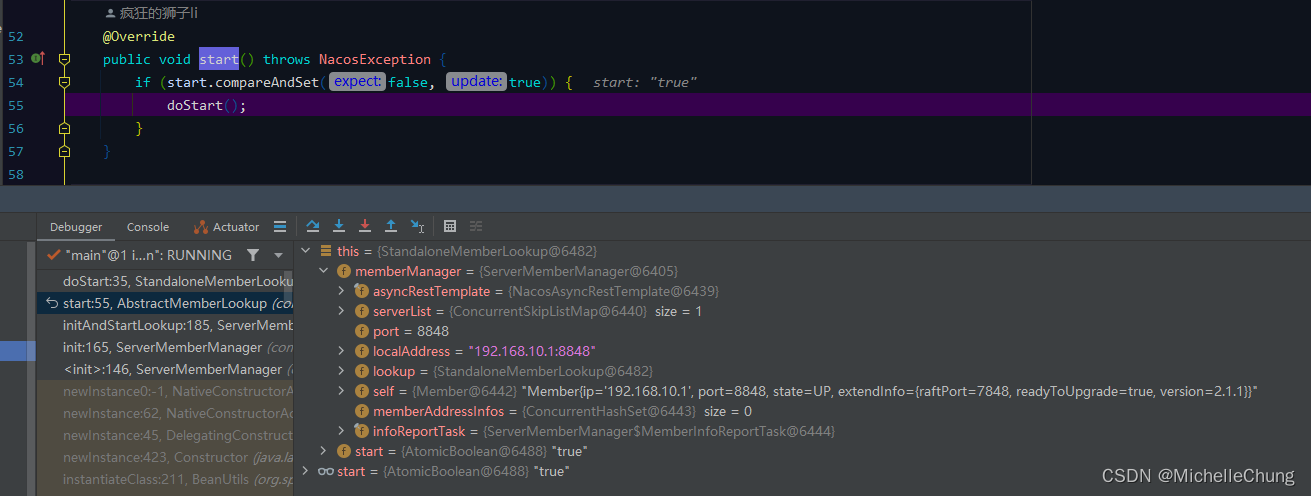
Task: Click the fold end marker at line 56
Action: [x=64, y=129]
